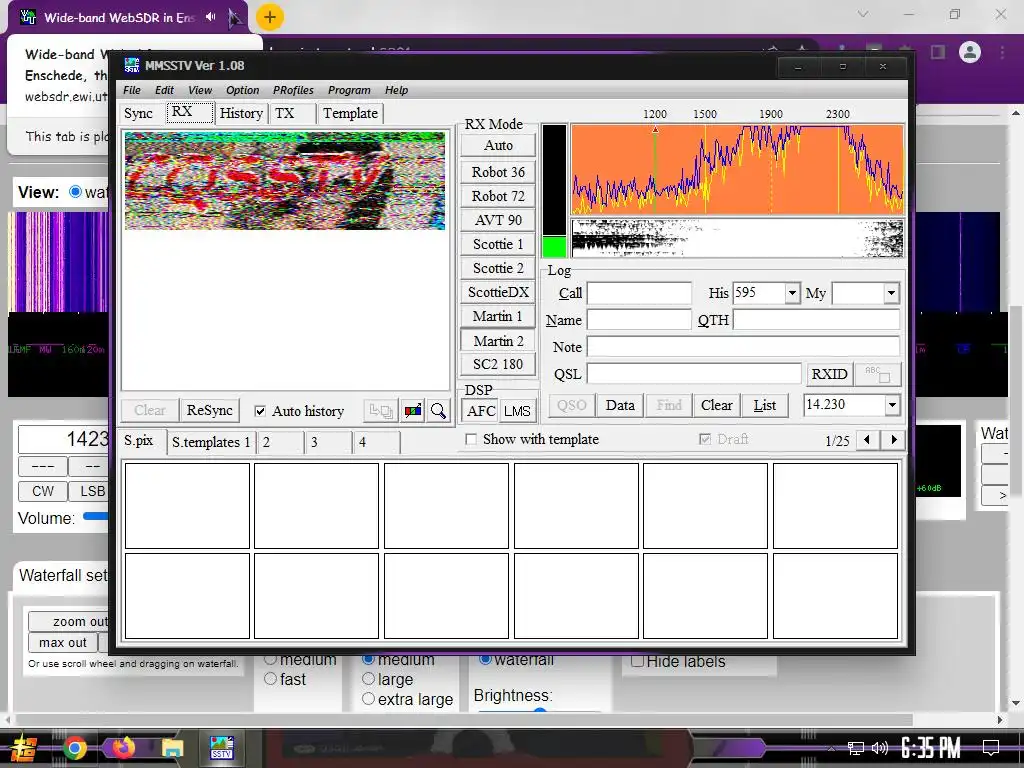Screen dimensions: 1024x768
Task: Select SC2 180 RX mode
Action: point(498,364)
